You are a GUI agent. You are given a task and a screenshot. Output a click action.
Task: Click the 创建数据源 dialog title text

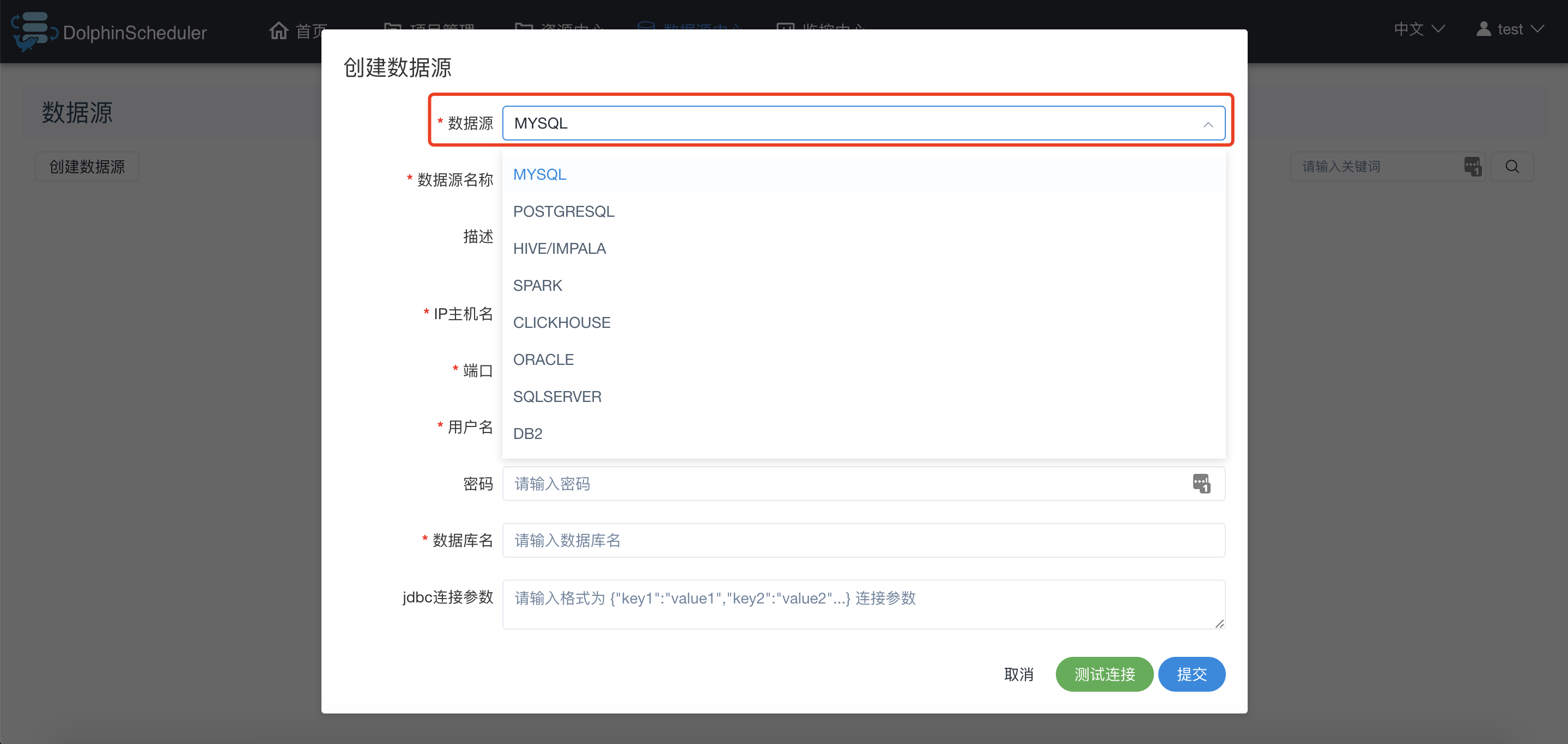398,68
